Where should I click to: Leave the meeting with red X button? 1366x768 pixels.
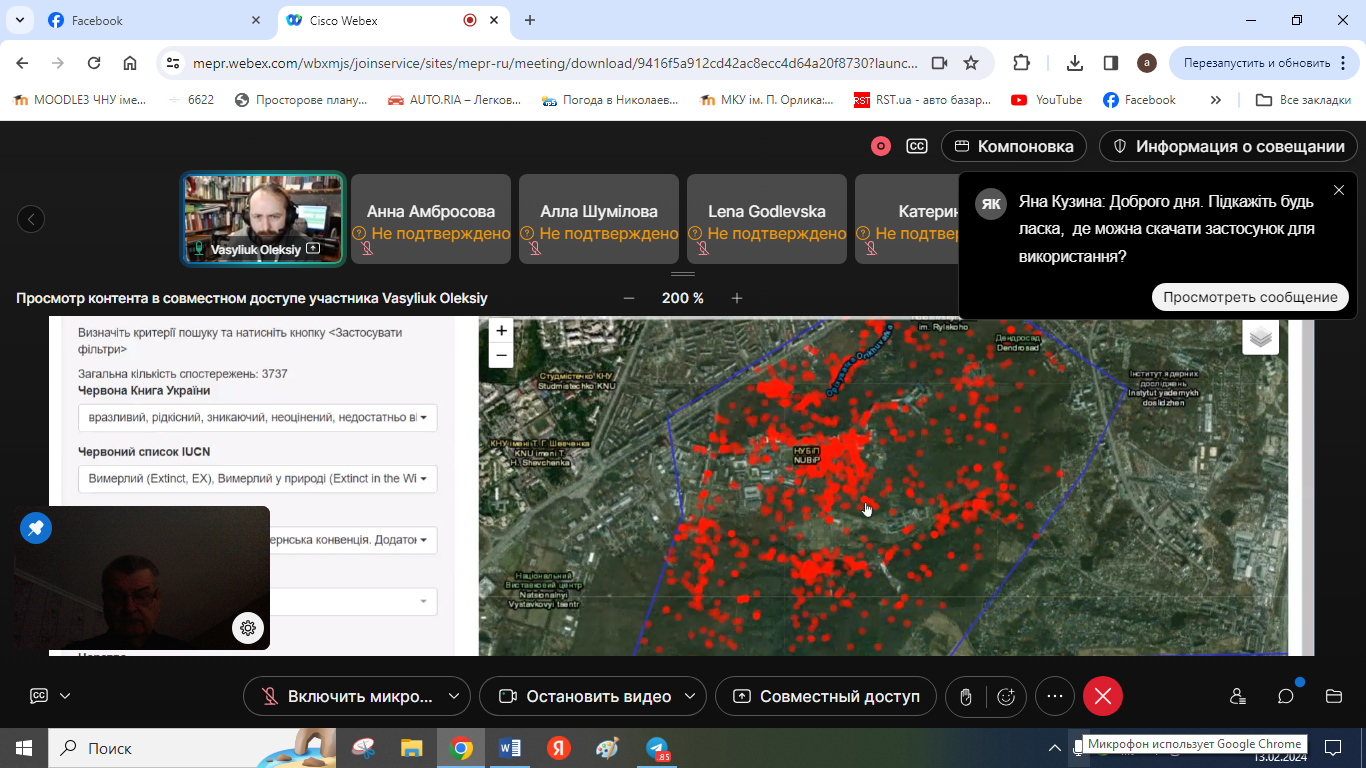tap(1103, 696)
